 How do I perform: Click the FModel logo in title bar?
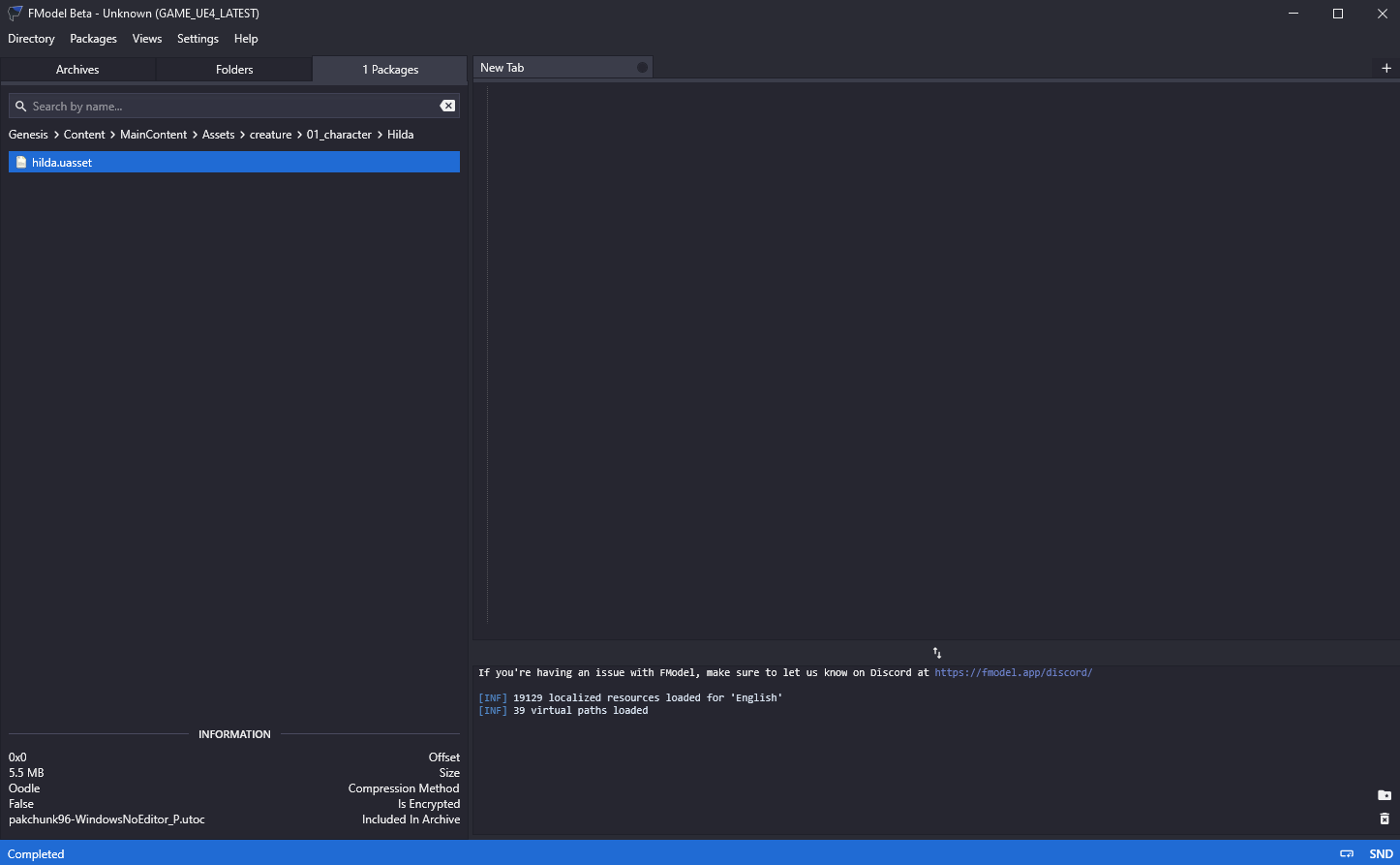click(x=15, y=14)
